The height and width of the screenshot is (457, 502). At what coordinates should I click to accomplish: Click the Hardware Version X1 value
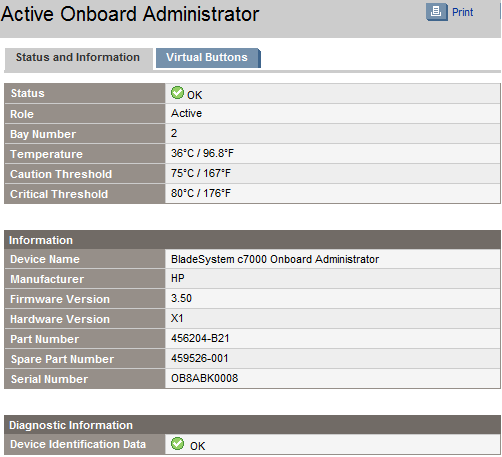[x=177, y=318]
